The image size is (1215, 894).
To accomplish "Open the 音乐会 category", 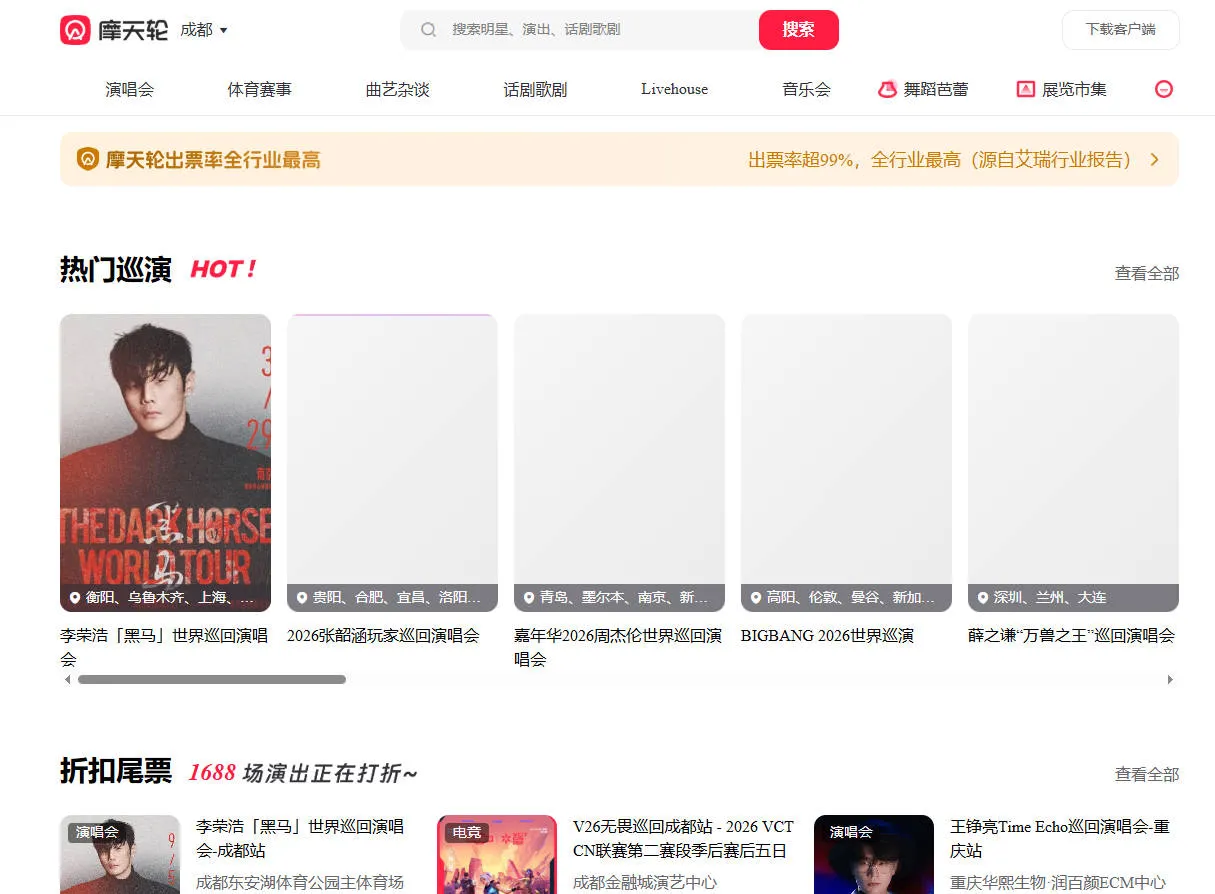I will point(806,89).
